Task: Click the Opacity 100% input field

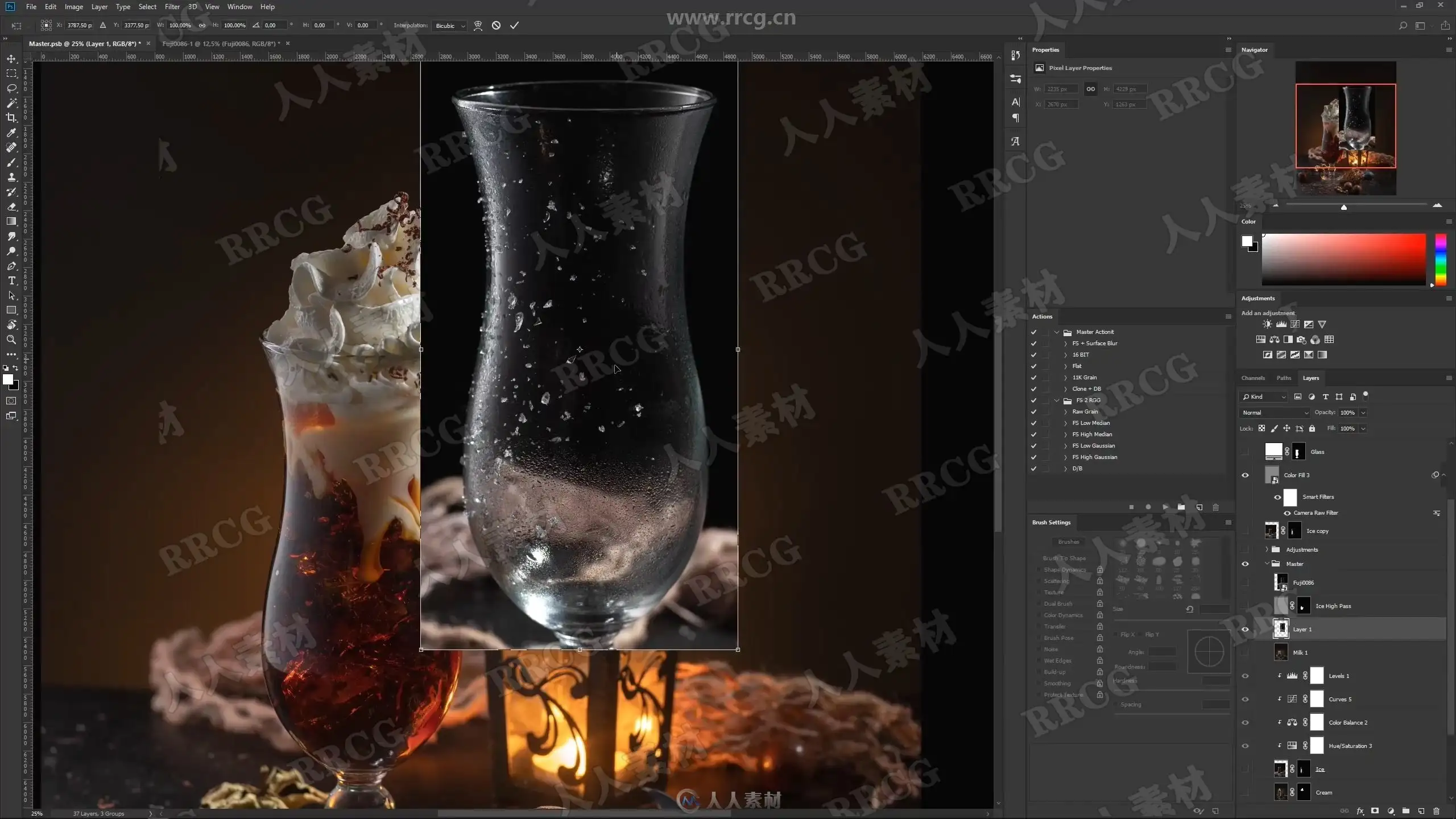Action: point(1347,412)
